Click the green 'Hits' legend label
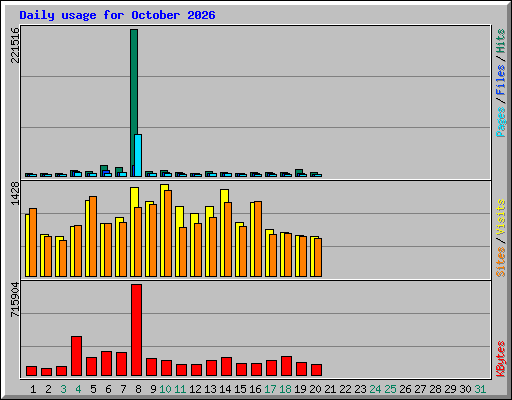 pos(501,41)
